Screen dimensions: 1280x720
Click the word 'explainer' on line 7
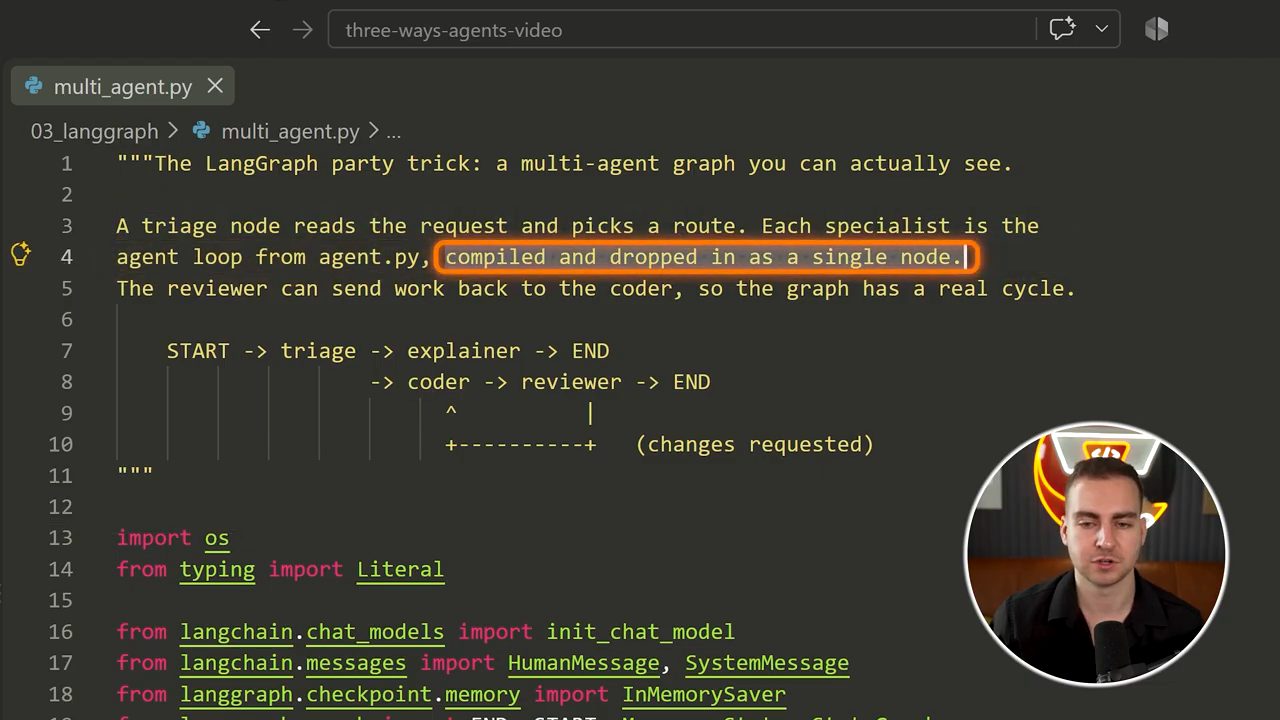click(463, 351)
